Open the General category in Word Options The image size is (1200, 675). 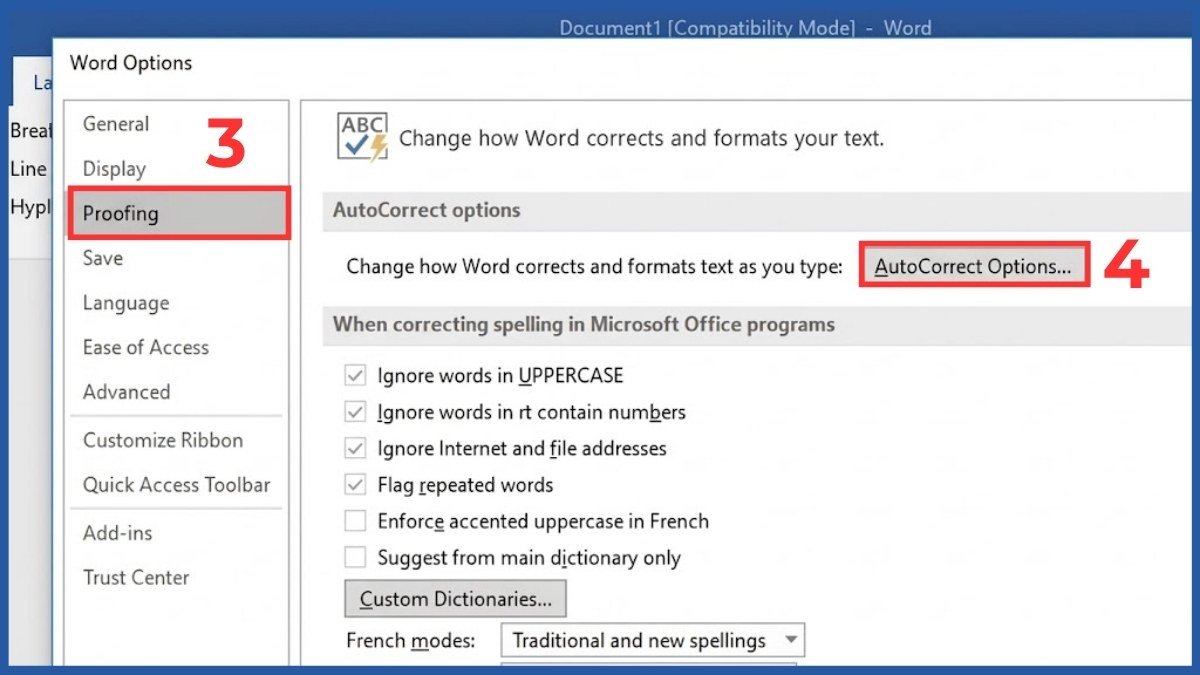coord(116,124)
